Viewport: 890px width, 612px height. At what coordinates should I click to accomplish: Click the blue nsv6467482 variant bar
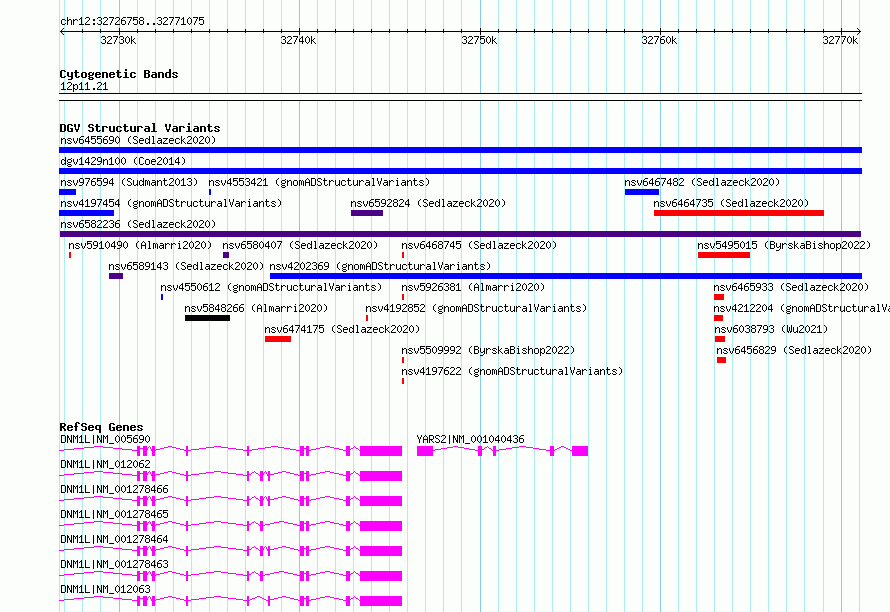(x=641, y=192)
